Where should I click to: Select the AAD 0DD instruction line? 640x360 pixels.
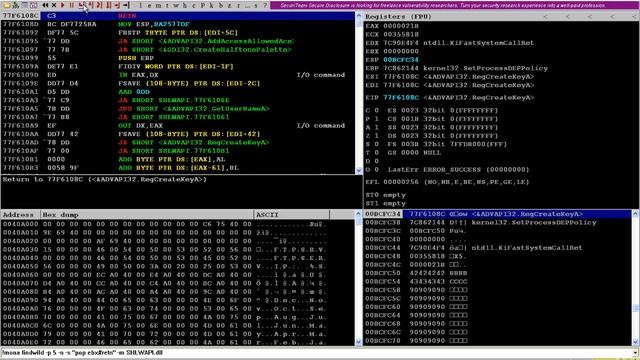point(178,92)
